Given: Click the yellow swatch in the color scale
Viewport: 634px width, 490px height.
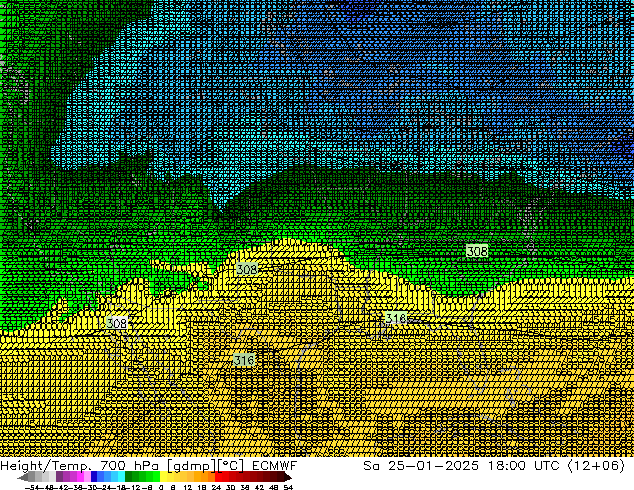Looking at the screenshot, I should pyautogui.click(x=164, y=477).
